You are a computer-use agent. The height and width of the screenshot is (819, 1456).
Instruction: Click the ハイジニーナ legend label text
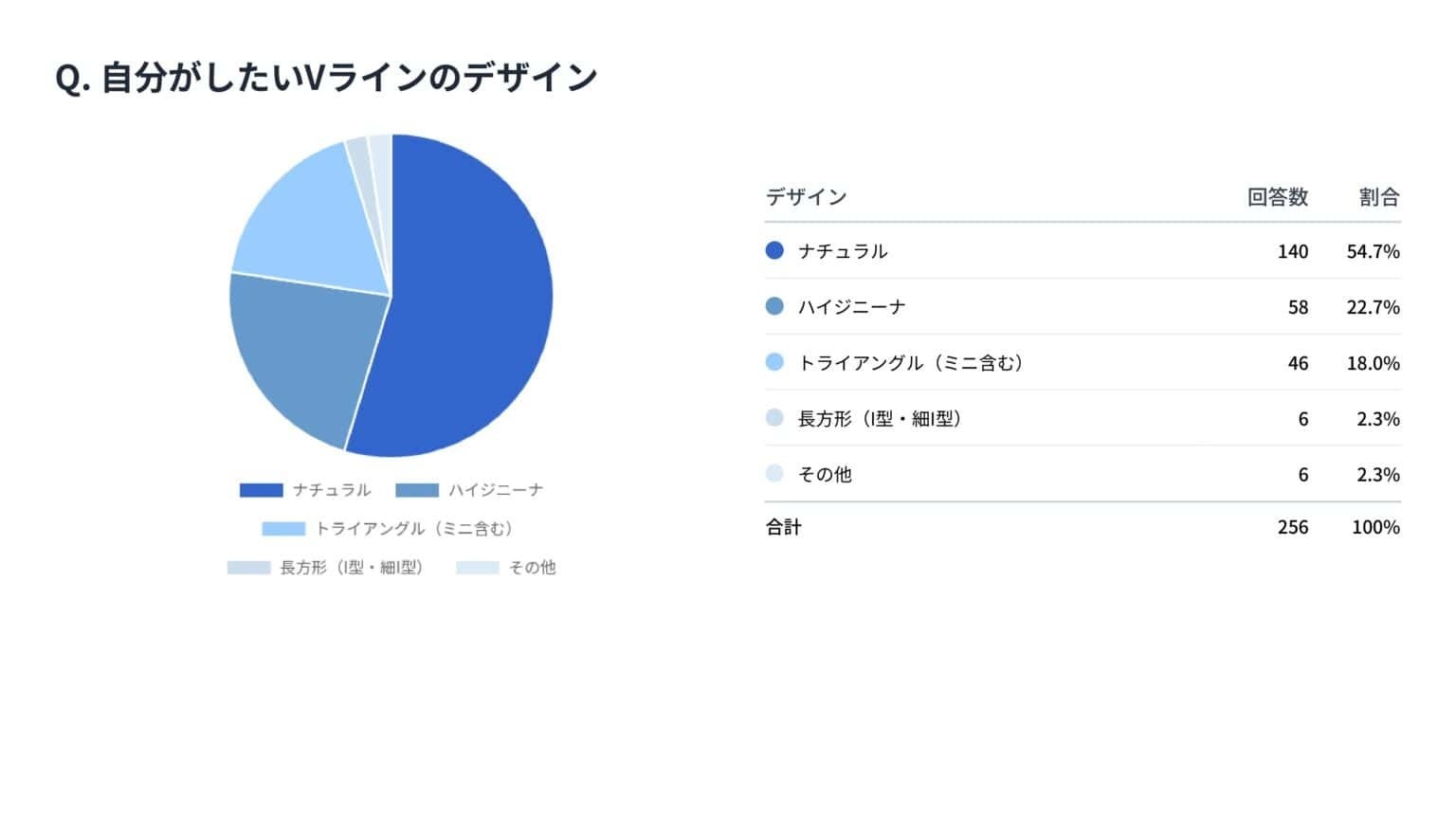tap(496, 490)
